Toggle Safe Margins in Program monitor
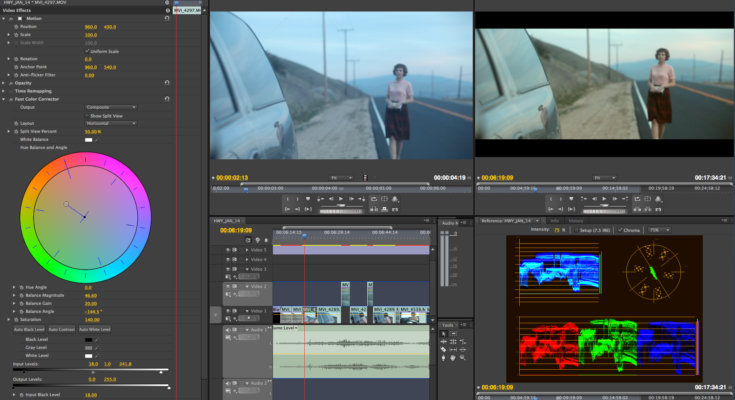Image resolution: width=735 pixels, height=400 pixels. (648, 199)
